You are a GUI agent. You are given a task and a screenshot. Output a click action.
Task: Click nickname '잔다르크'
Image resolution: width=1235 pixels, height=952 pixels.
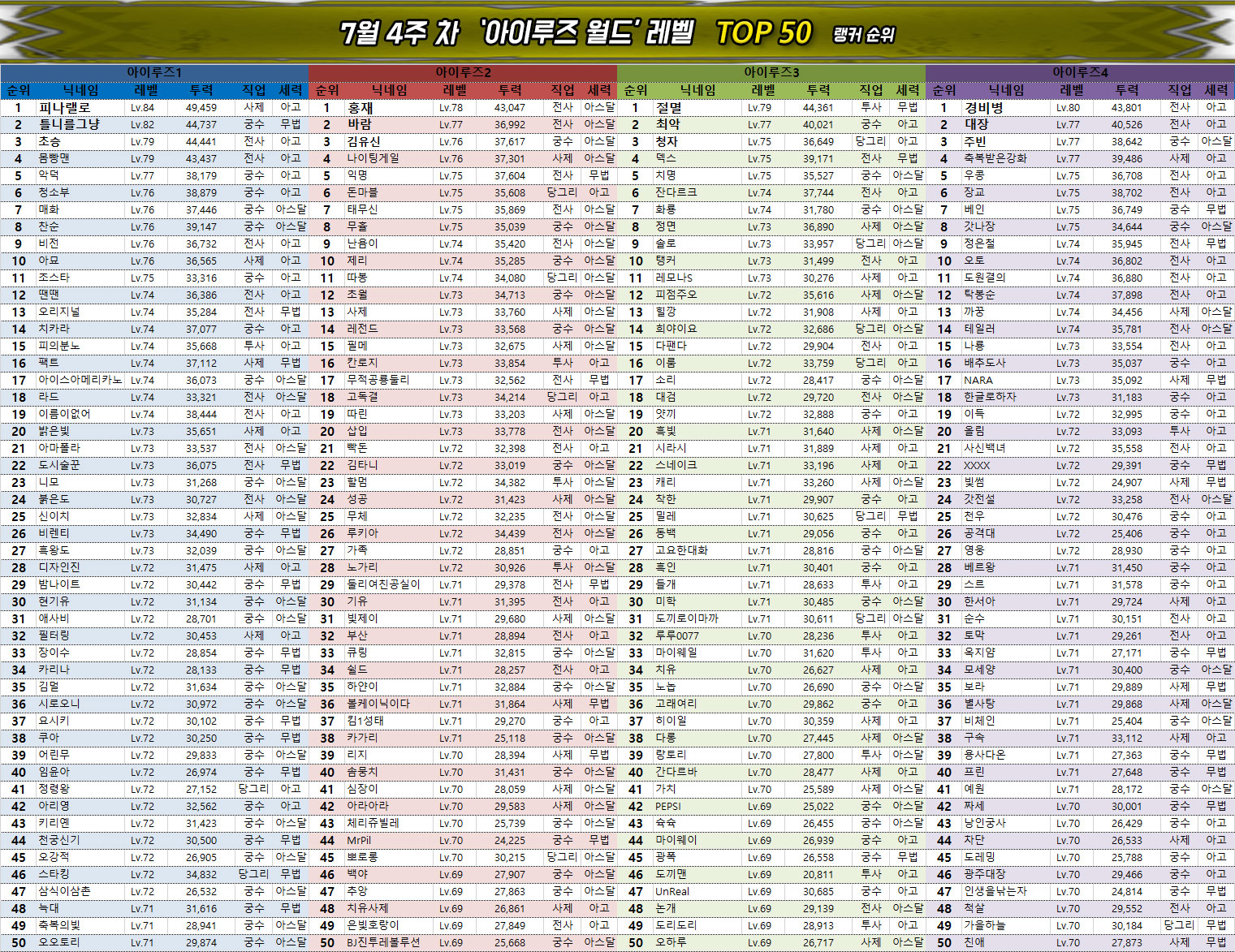coord(676,192)
